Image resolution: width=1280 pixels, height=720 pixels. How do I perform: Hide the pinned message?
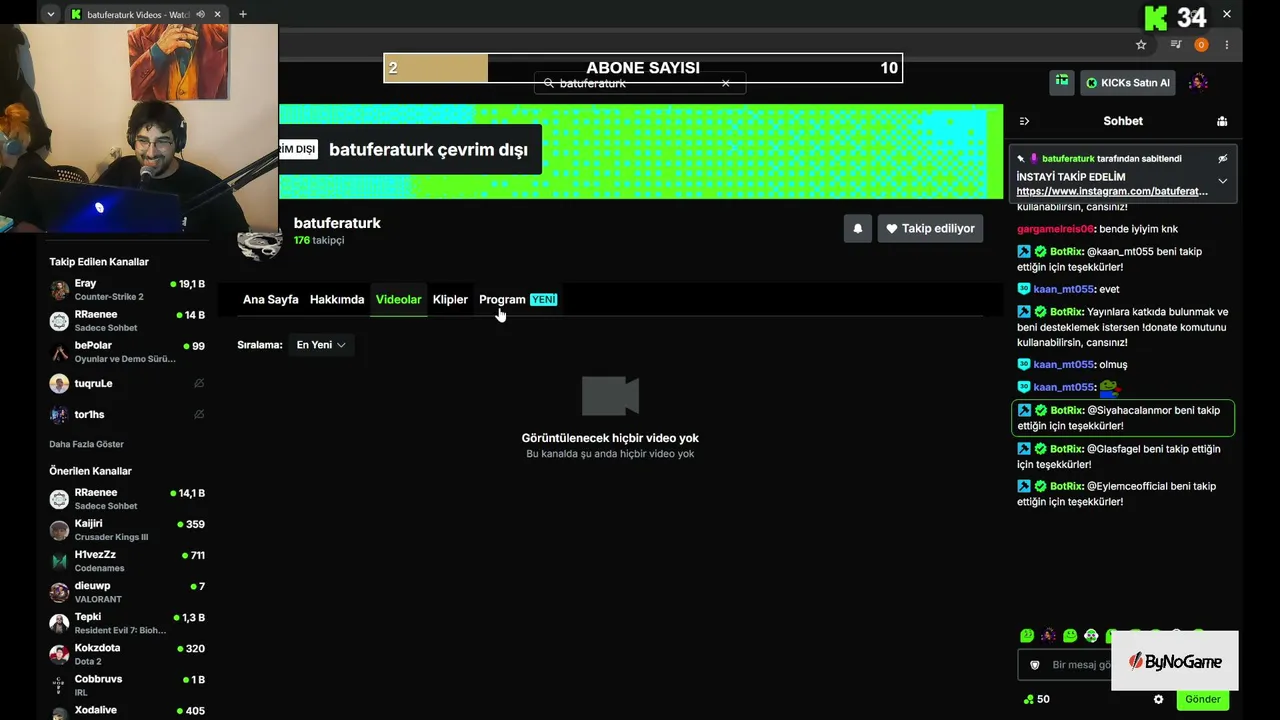(1222, 159)
